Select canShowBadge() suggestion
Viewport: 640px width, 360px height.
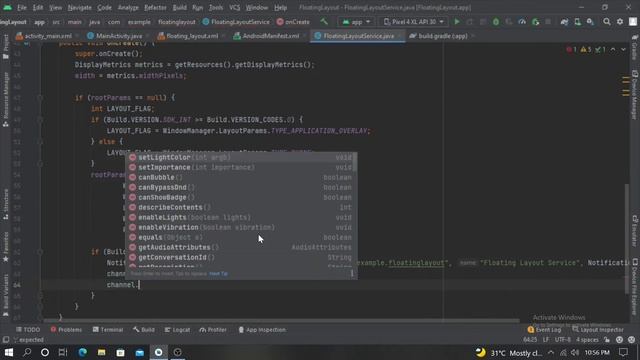(241, 197)
